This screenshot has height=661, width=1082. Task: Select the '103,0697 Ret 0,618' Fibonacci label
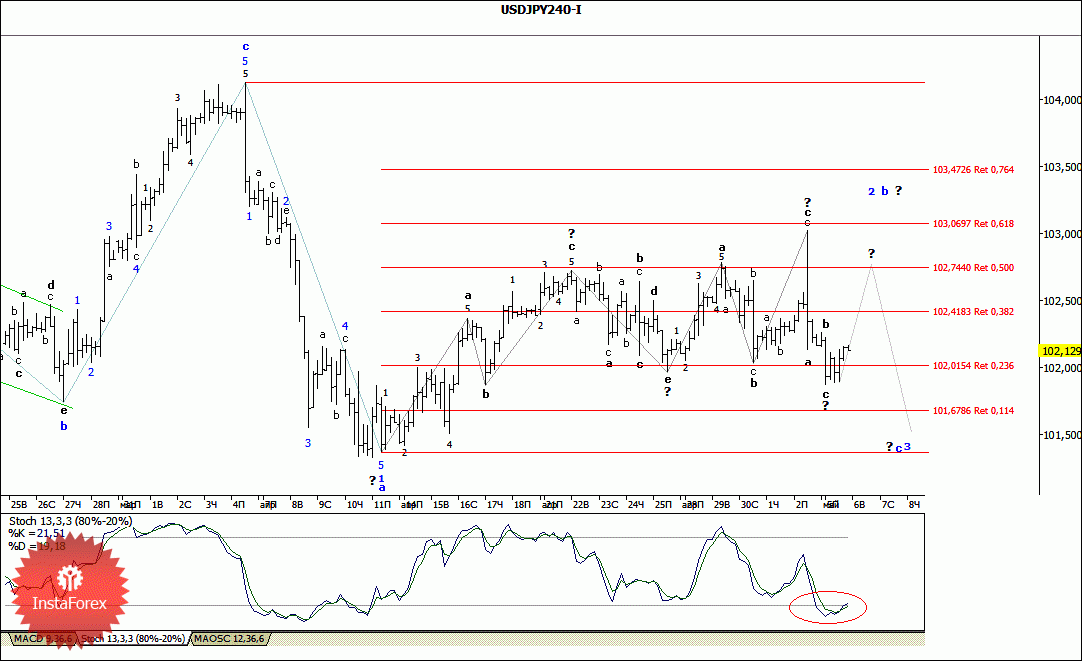pos(973,224)
